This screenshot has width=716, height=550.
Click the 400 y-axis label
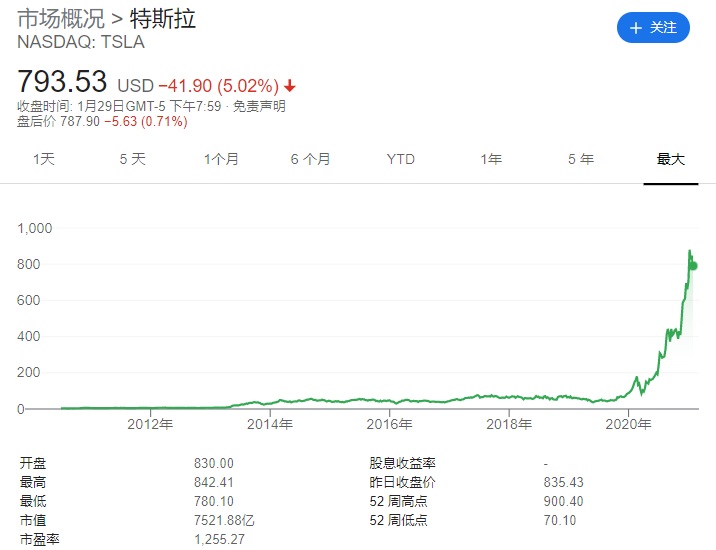(x=29, y=336)
